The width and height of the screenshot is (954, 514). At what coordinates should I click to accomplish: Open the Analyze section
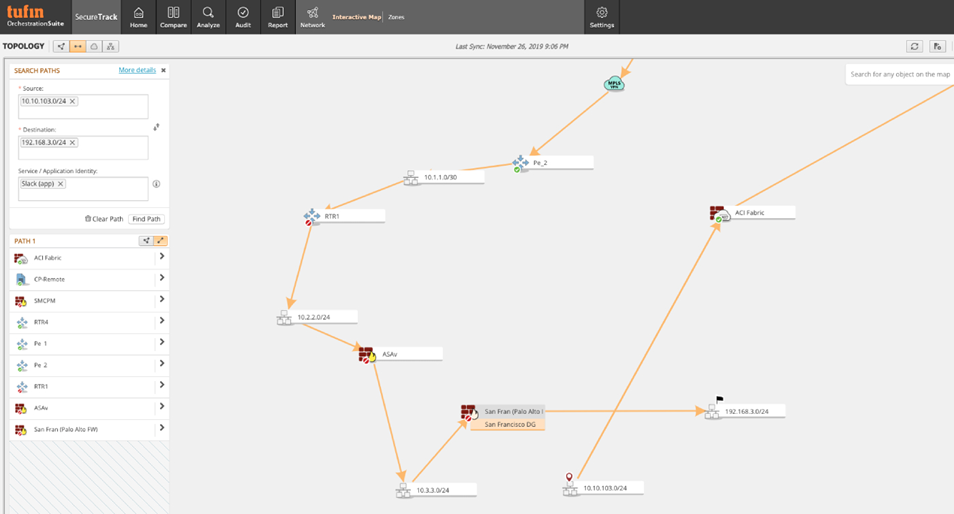[x=208, y=17]
